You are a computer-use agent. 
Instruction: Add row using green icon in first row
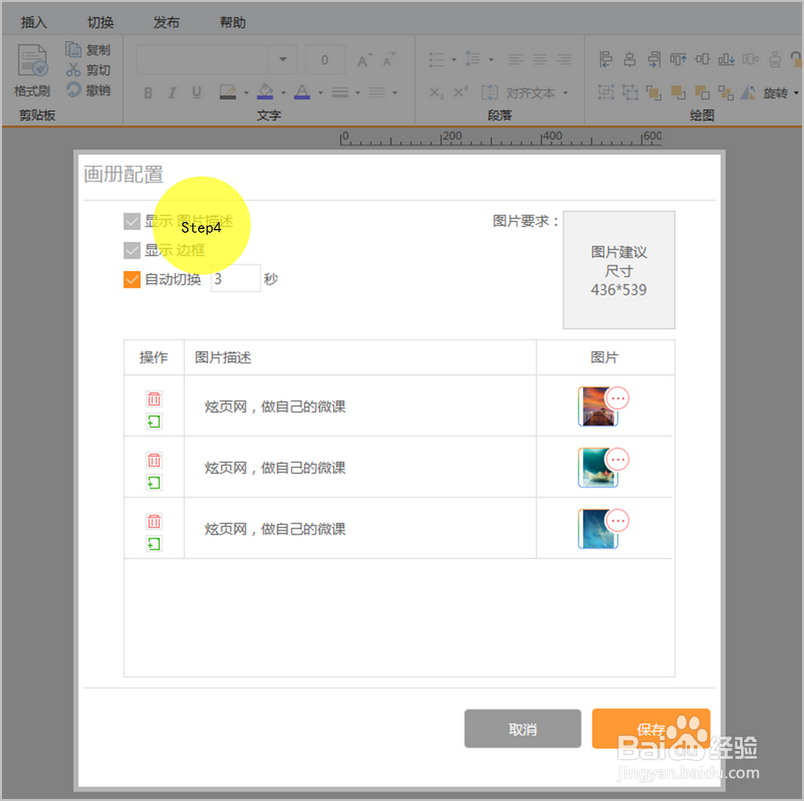154,421
